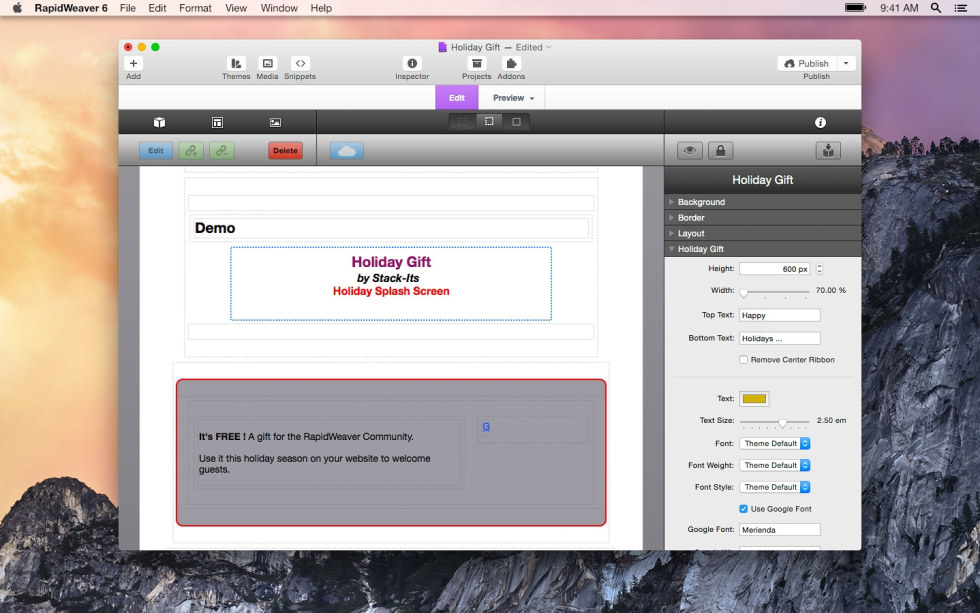Click the info icon in dark bar
This screenshot has height=613, width=980.
pyautogui.click(x=821, y=122)
